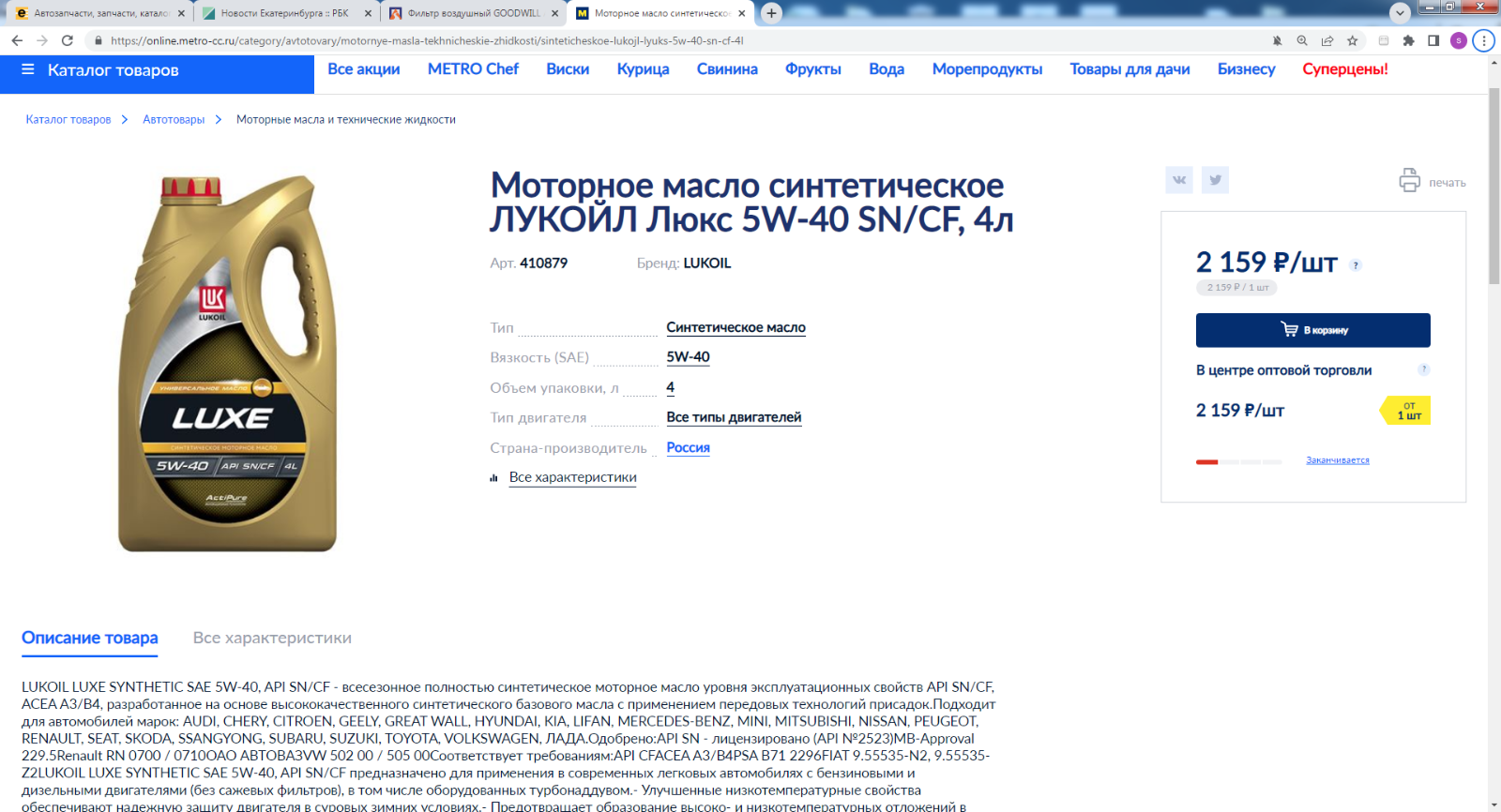Open browser zoom magnifier icon
Image resolution: width=1501 pixels, height=812 pixels.
click(1302, 40)
